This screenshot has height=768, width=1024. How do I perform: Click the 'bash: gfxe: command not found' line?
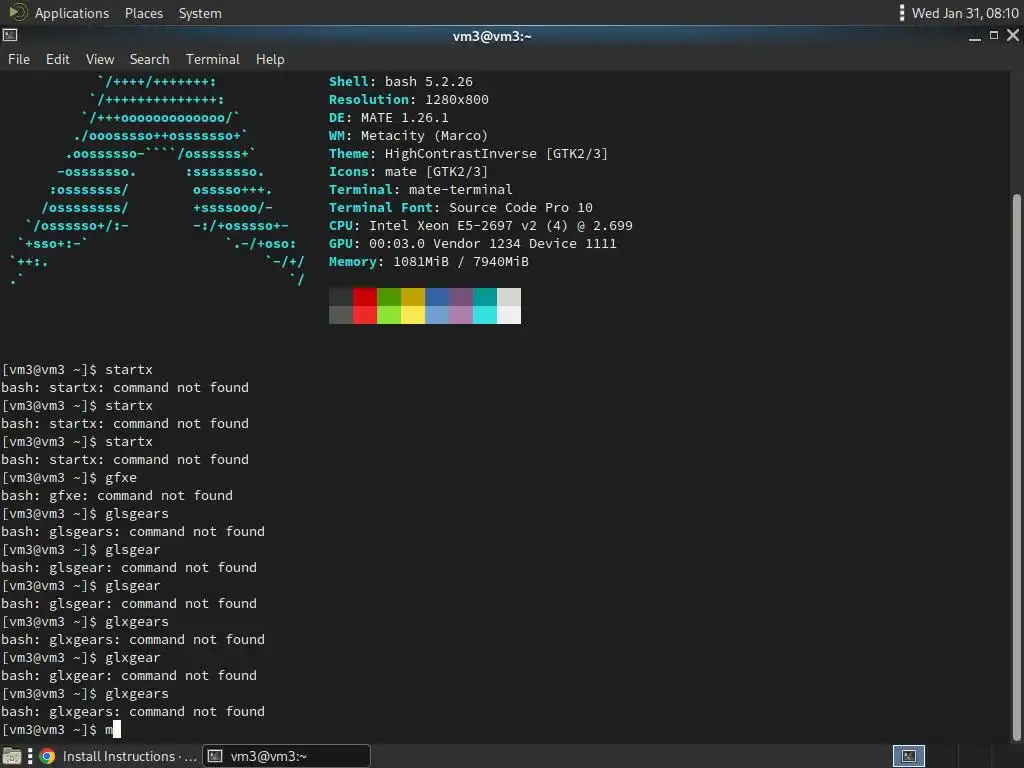pyautogui.click(x=117, y=496)
